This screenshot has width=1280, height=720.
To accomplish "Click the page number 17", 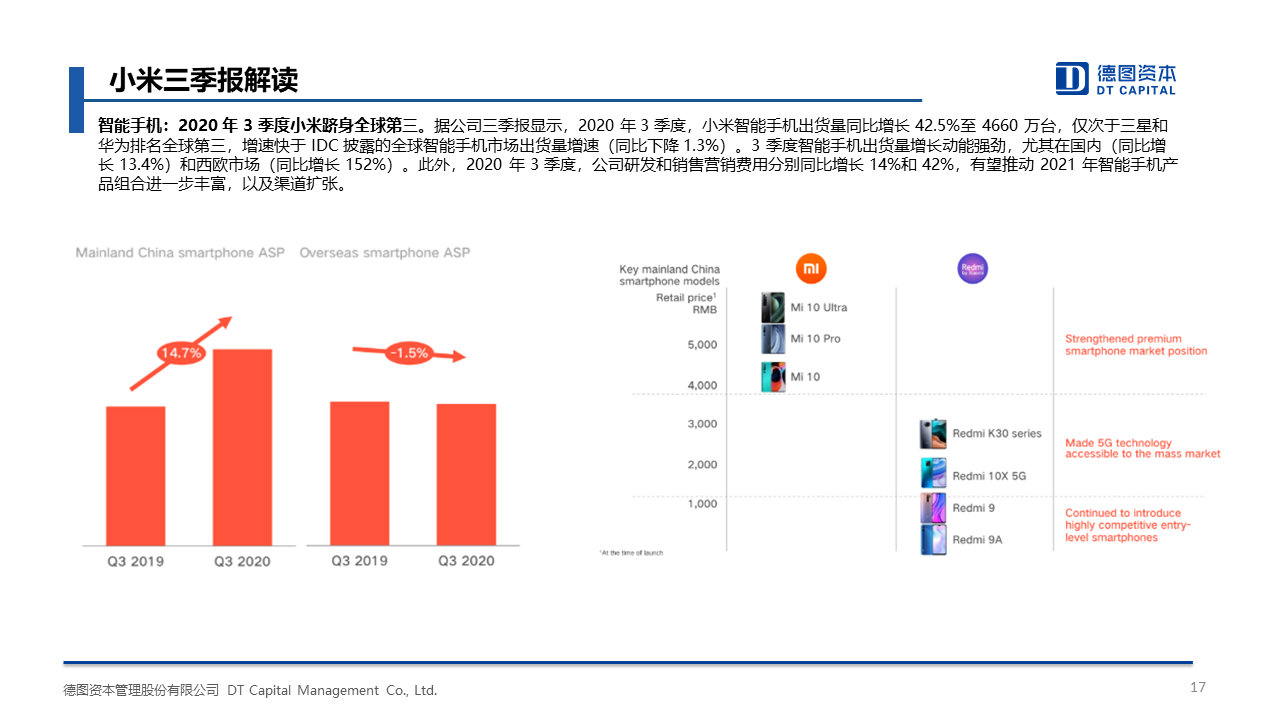I will click(1198, 687).
